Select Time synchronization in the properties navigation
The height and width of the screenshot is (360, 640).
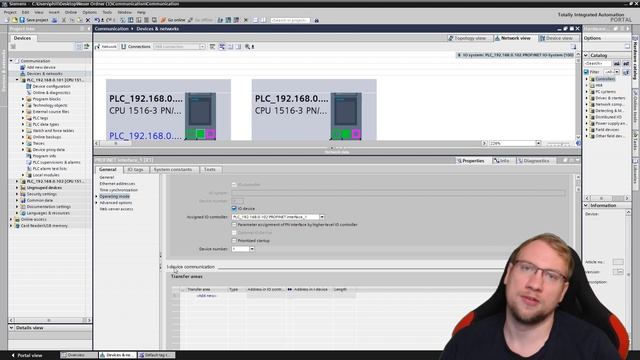(118, 190)
